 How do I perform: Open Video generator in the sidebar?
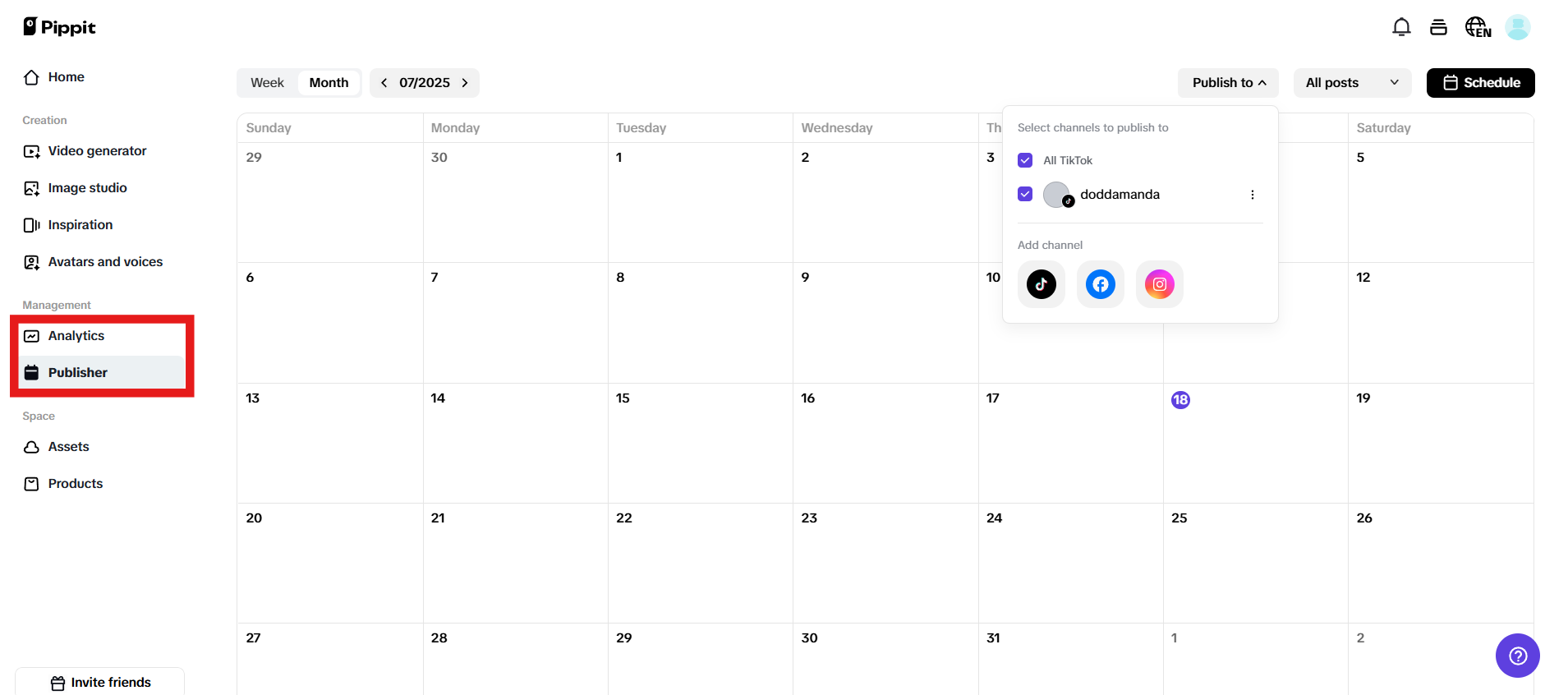97,151
